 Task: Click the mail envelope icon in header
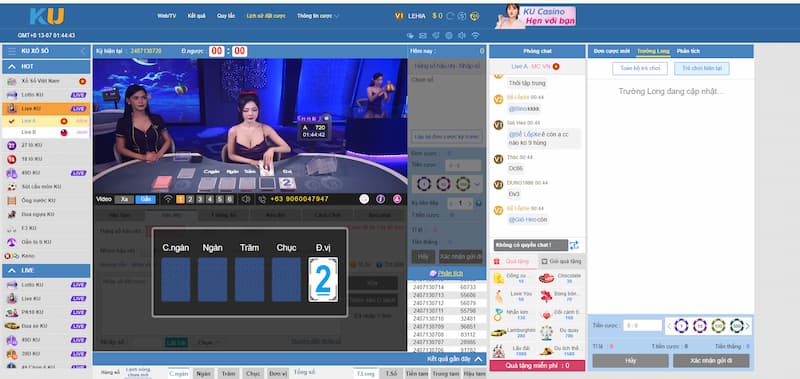[422, 36]
